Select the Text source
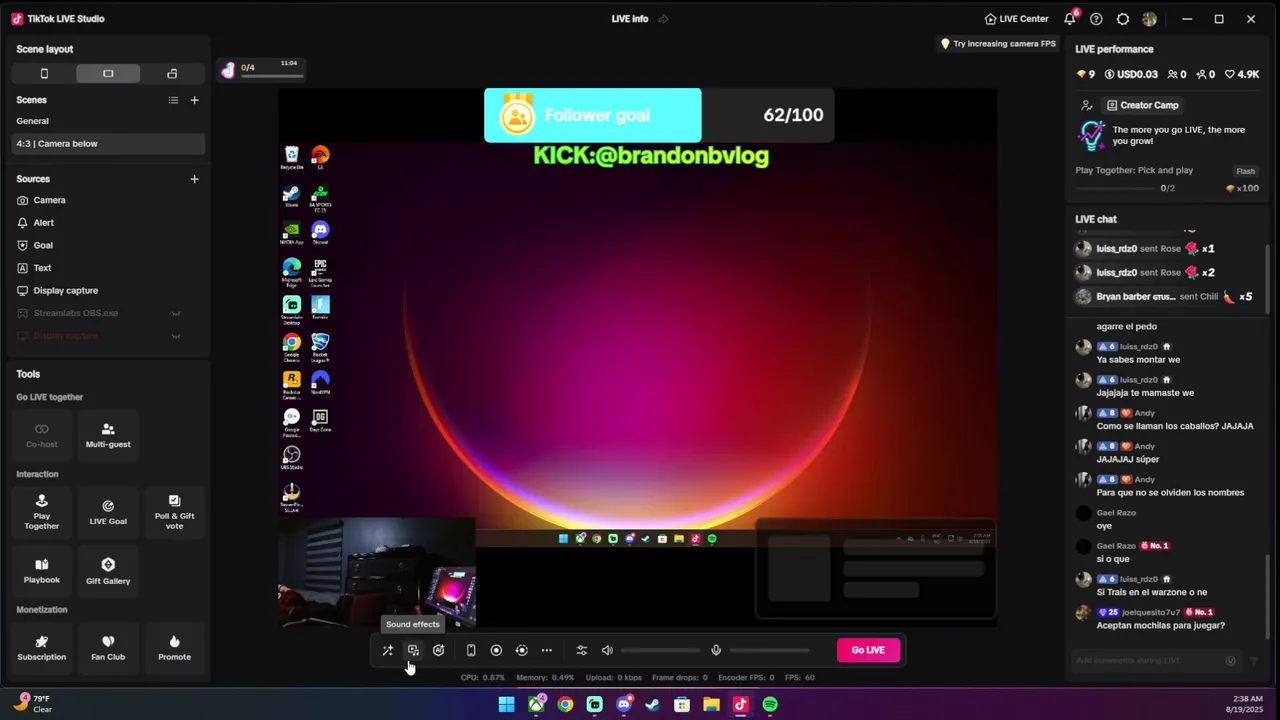The height and width of the screenshot is (720, 1280). tap(108, 268)
